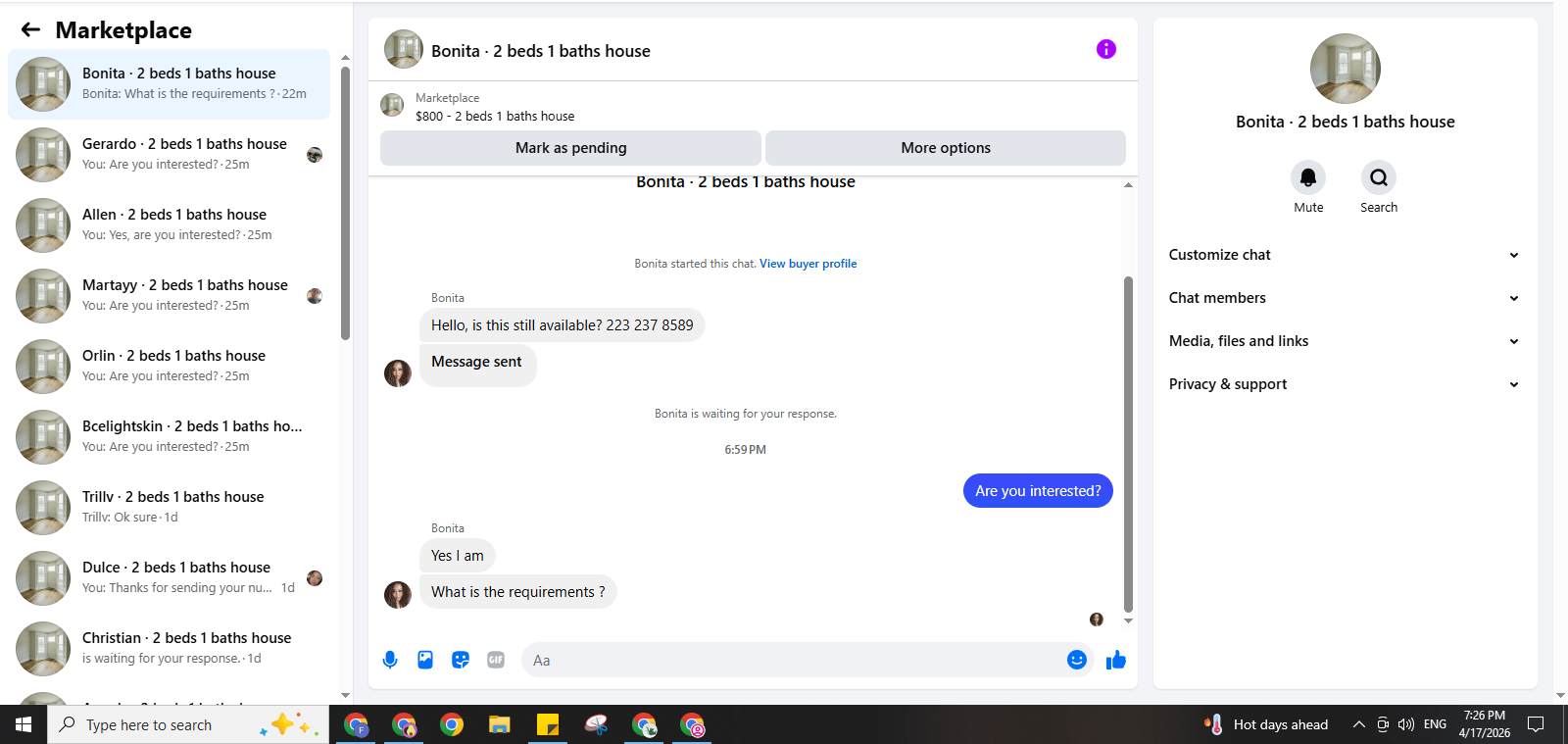Open Gerardo's conversation in list

tap(169, 155)
